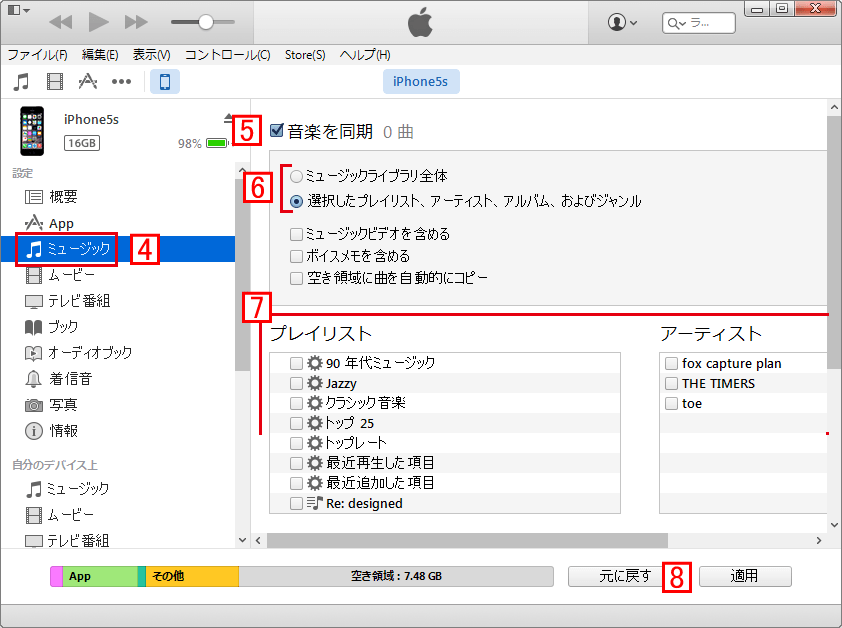Open the iTunes menu at top-left corner

click(x=17, y=9)
